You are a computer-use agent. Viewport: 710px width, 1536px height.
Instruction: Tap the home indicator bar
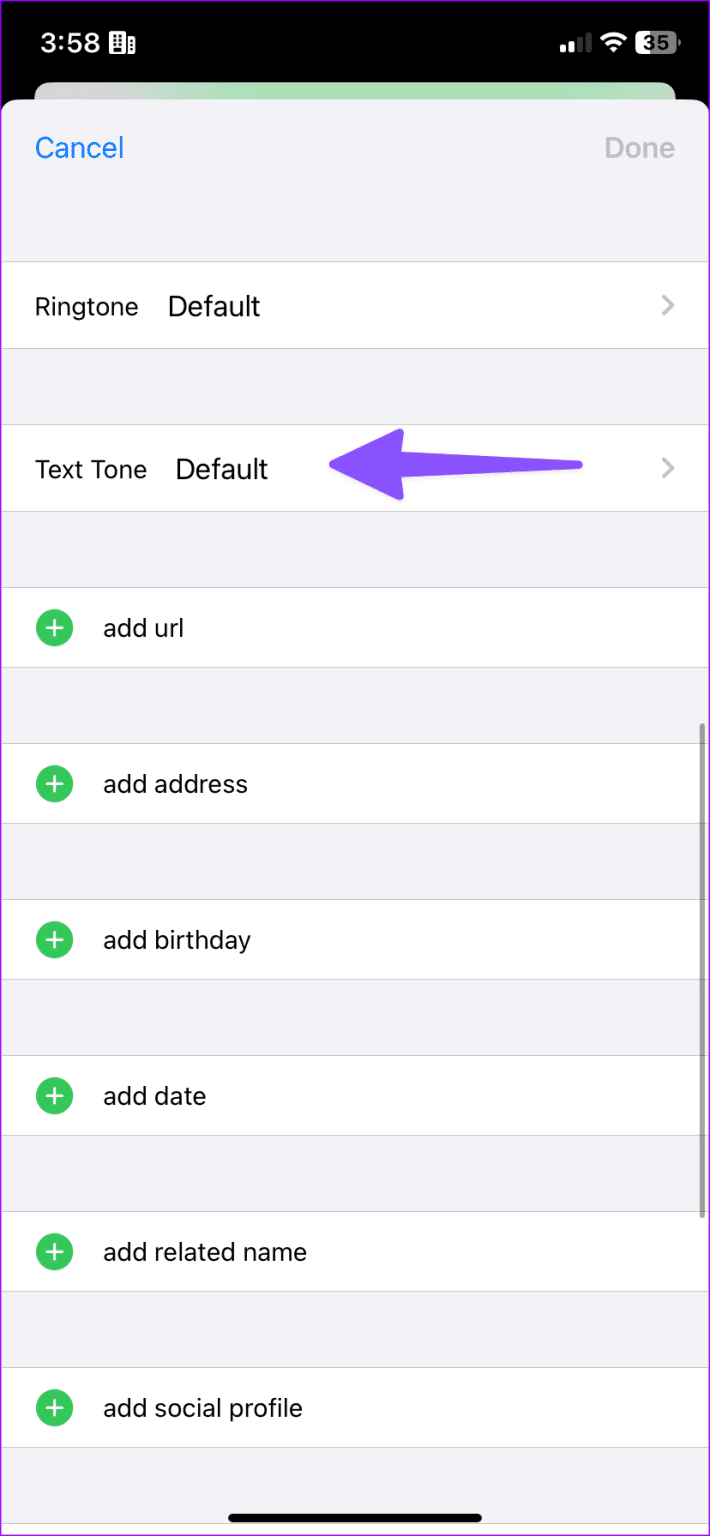pyautogui.click(x=355, y=1517)
